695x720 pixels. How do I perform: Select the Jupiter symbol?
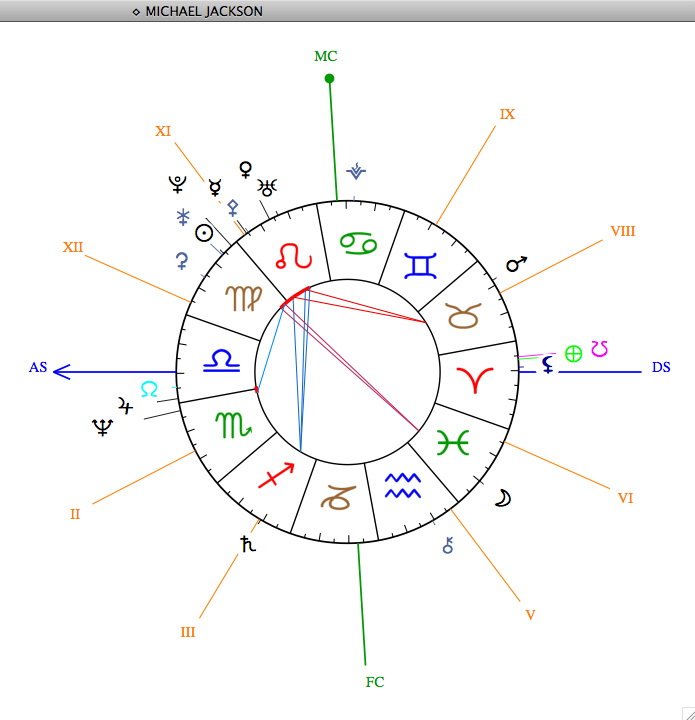pyautogui.click(x=125, y=406)
